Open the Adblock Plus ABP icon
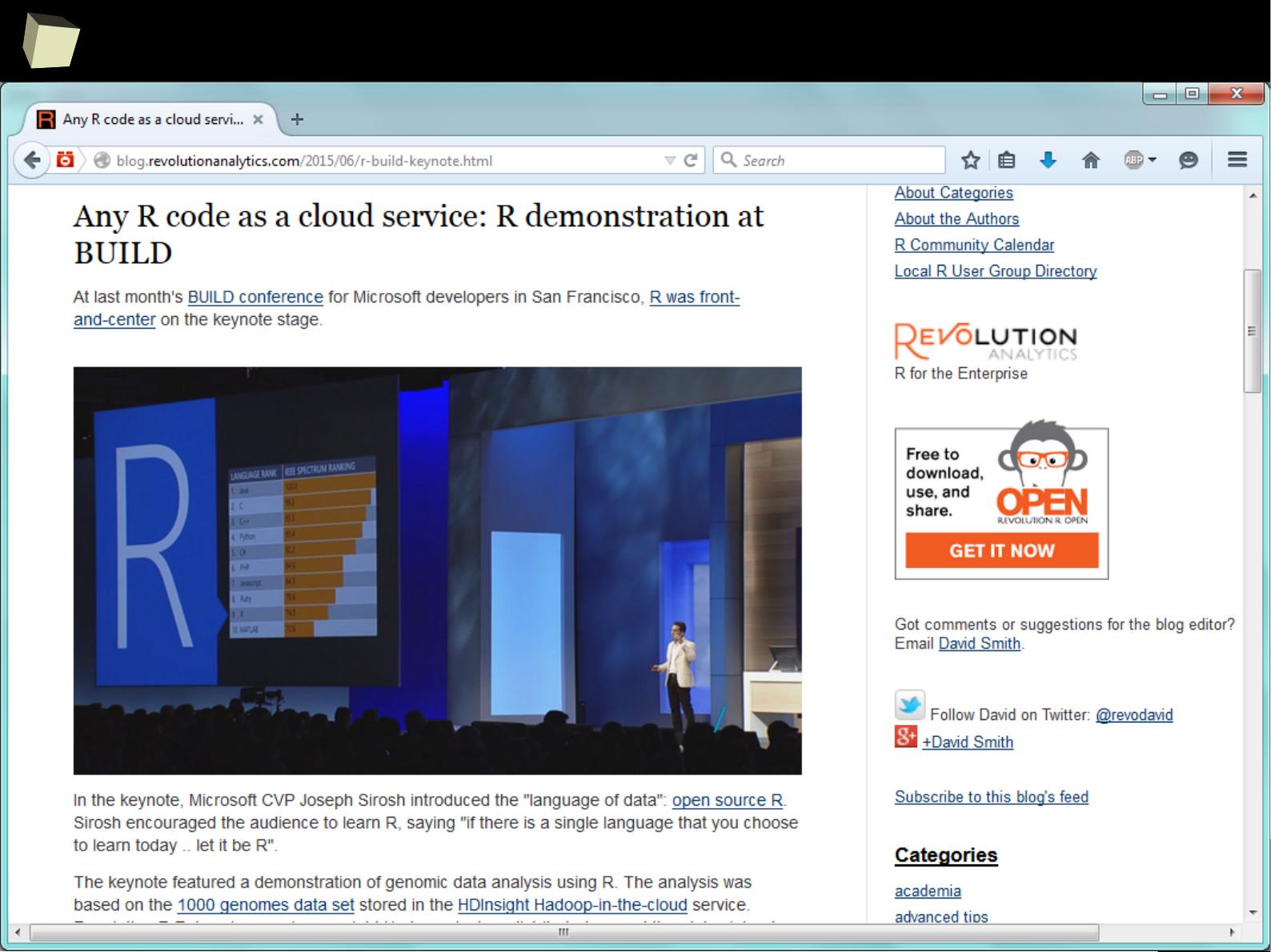The height and width of the screenshot is (952, 1271). coord(1133,160)
